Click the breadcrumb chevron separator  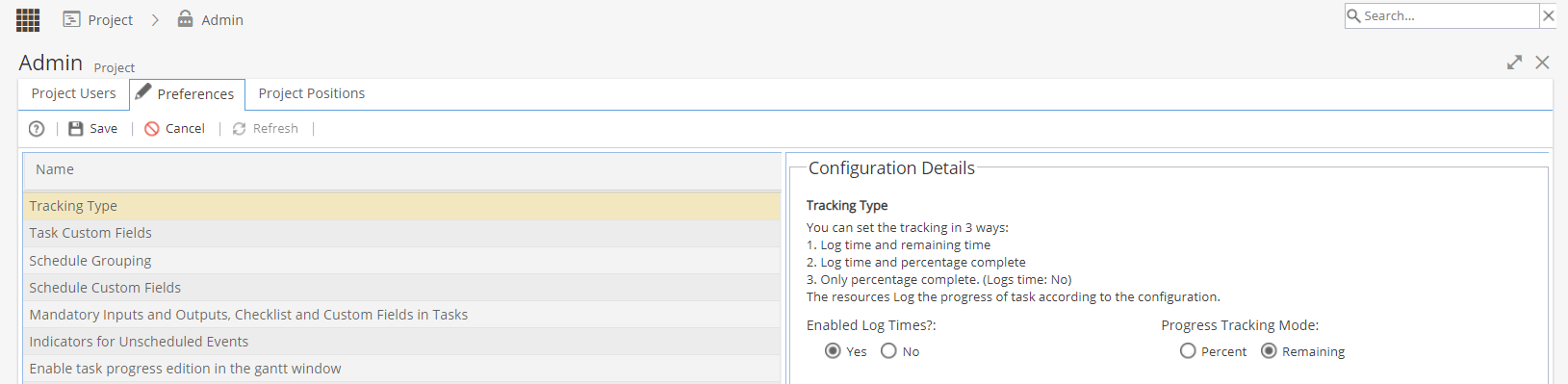tap(155, 19)
